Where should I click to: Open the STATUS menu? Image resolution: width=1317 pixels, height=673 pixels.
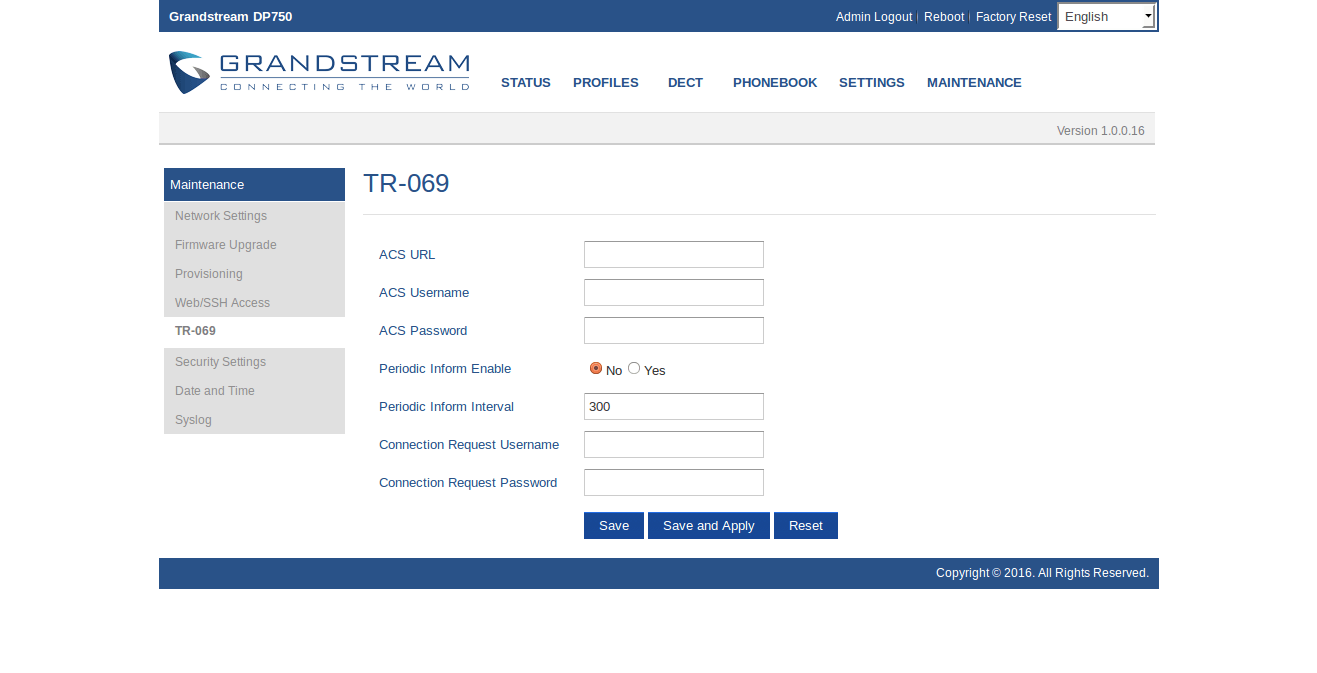pyautogui.click(x=525, y=83)
